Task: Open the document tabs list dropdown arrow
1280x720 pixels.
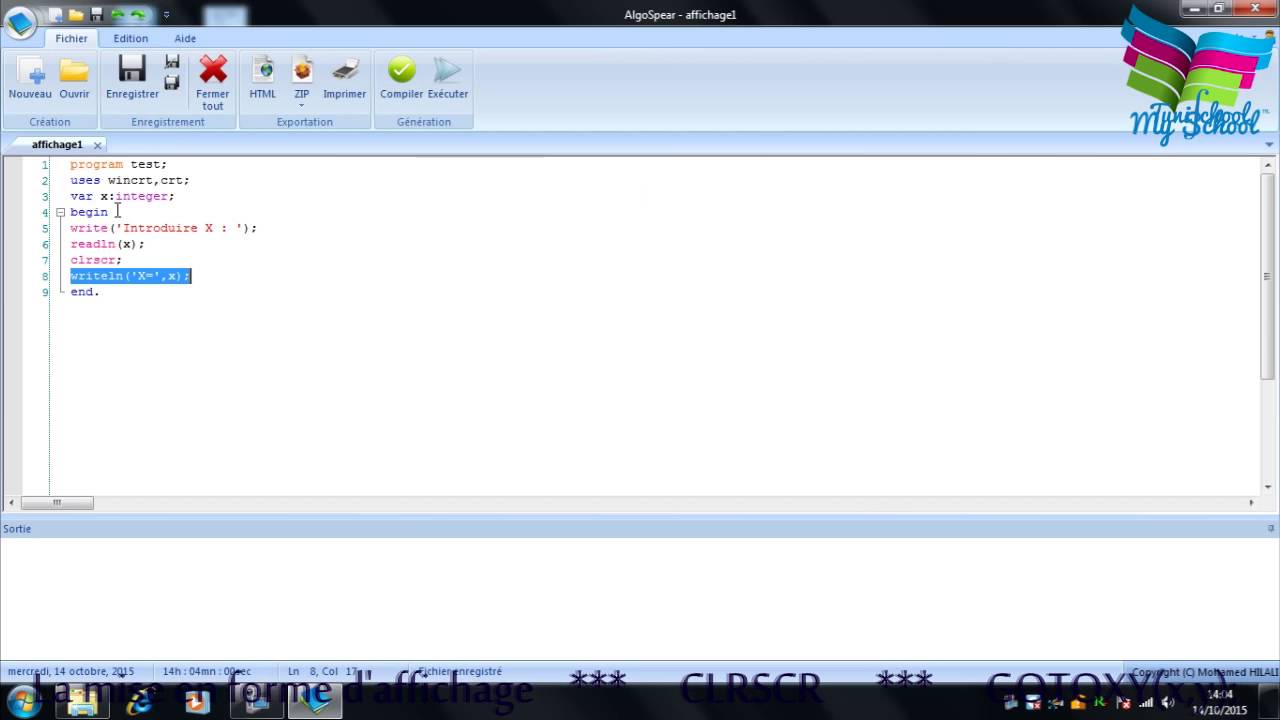Action: [1270, 145]
